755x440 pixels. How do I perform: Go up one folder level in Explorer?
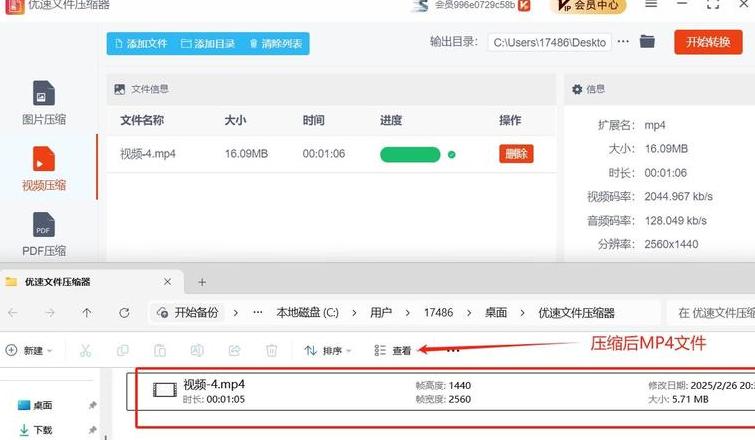[x=87, y=313]
